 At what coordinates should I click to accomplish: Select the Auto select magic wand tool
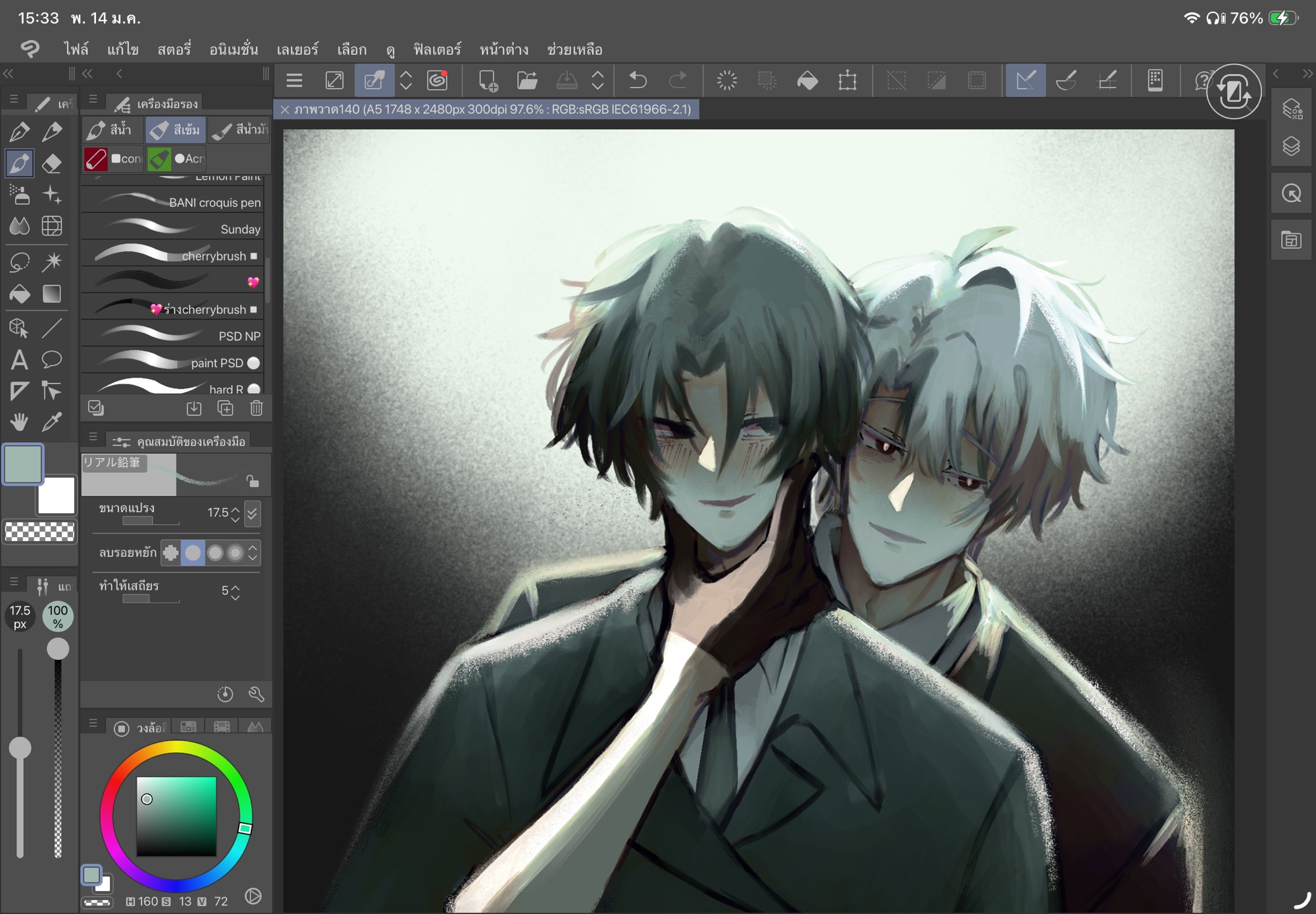52,261
